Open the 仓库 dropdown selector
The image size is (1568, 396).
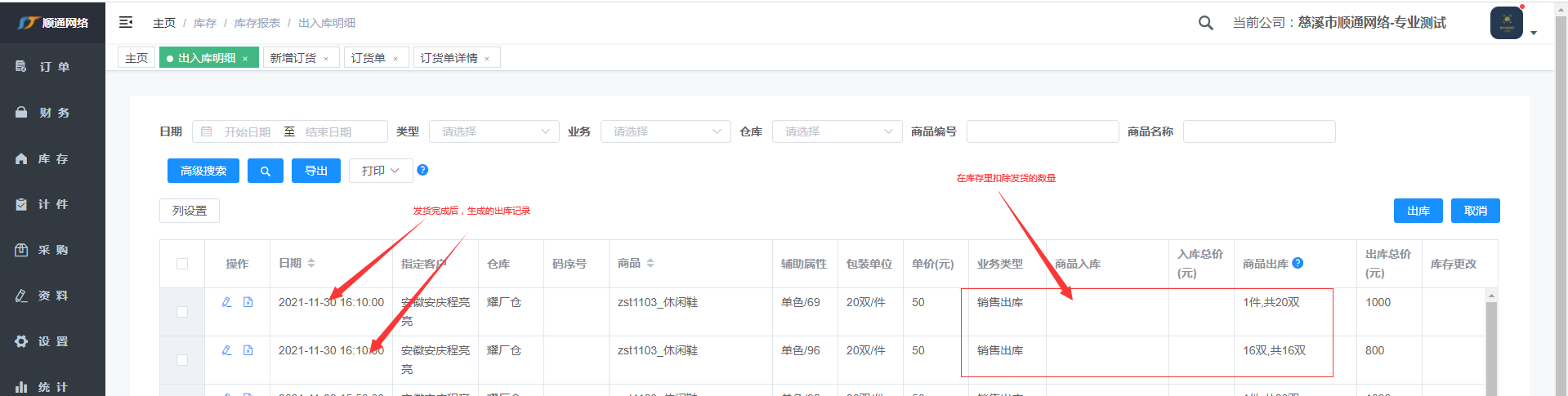837,131
